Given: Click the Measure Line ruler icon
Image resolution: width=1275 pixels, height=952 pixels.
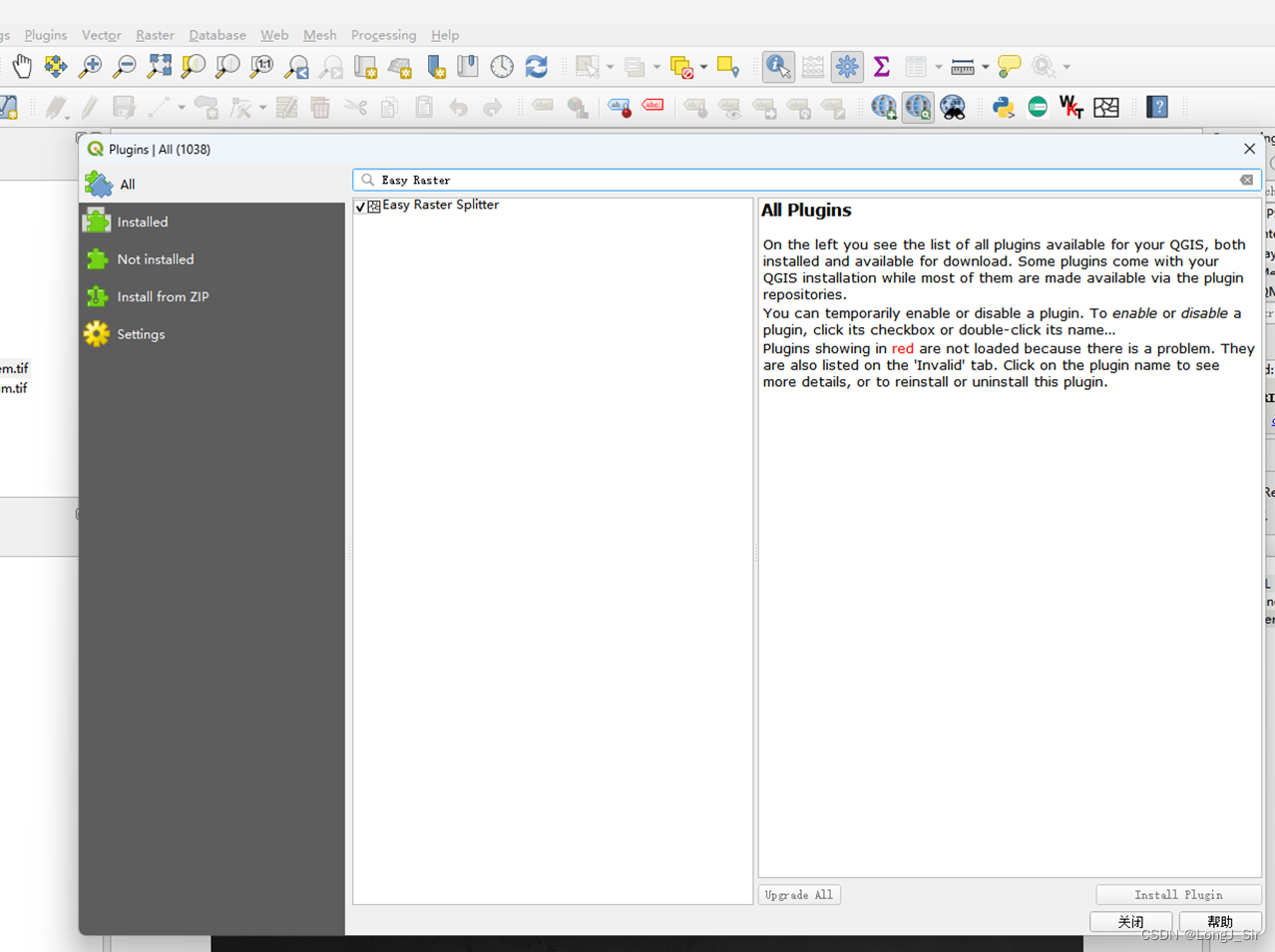Looking at the screenshot, I should 963,67.
